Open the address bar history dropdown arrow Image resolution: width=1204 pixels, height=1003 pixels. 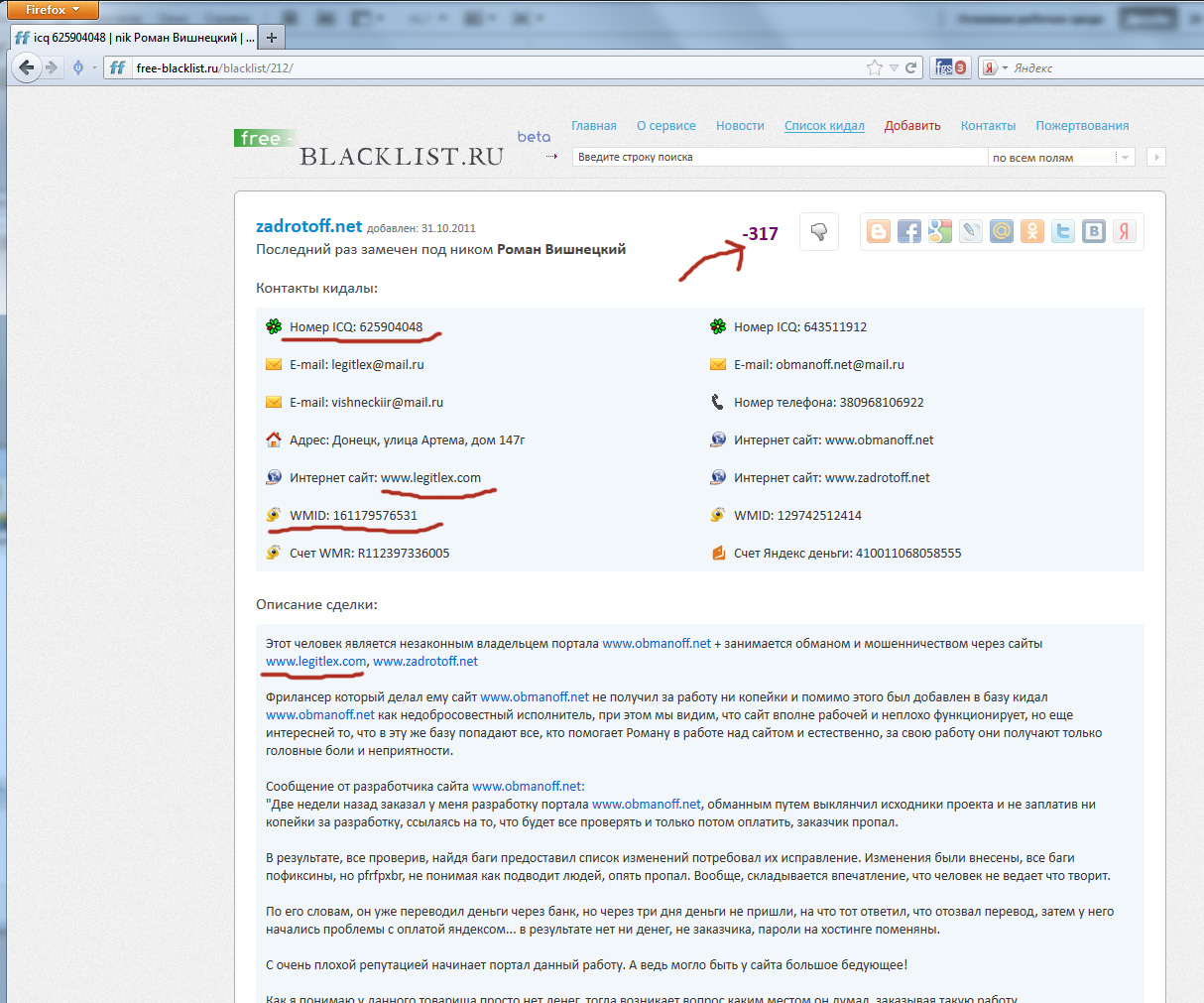pos(894,67)
